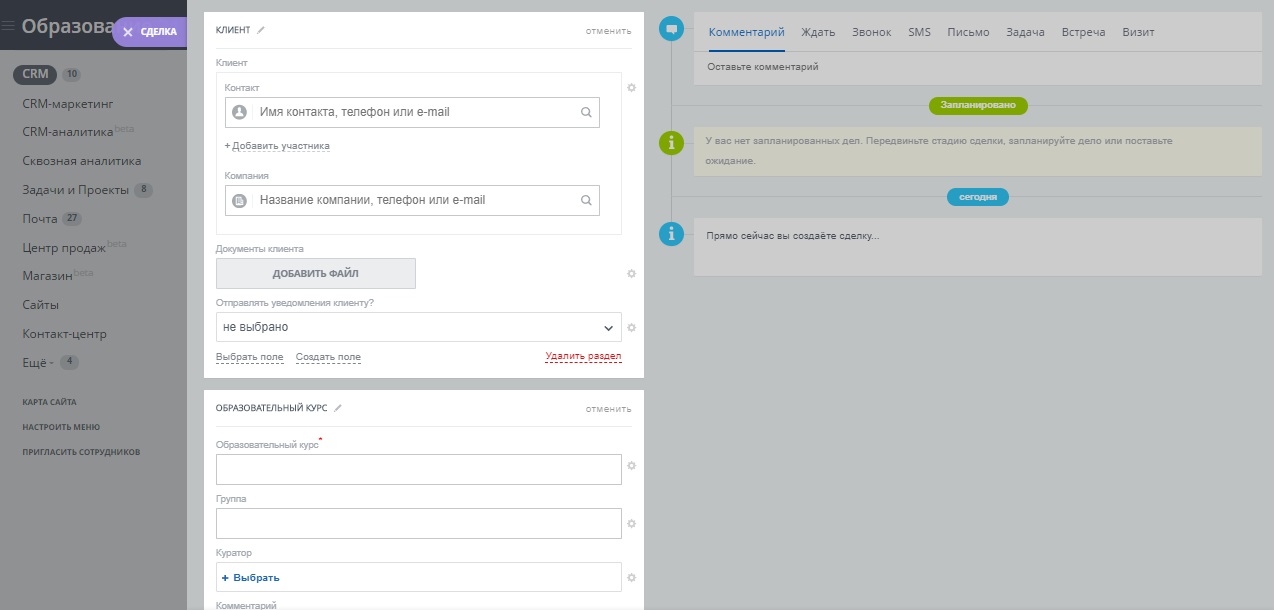The width and height of the screenshot is (1274, 610).
Task: Switch to the Звонок tab
Action: [871, 32]
